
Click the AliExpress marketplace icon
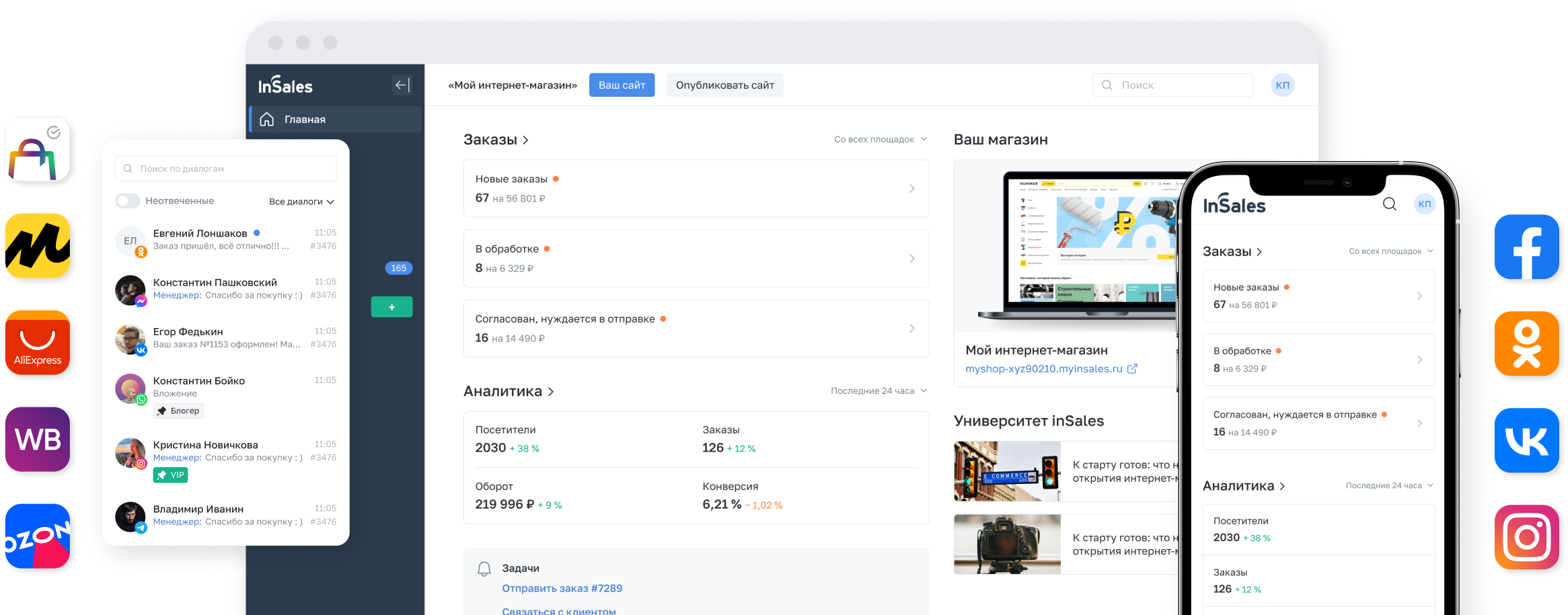pyautogui.click(x=38, y=343)
